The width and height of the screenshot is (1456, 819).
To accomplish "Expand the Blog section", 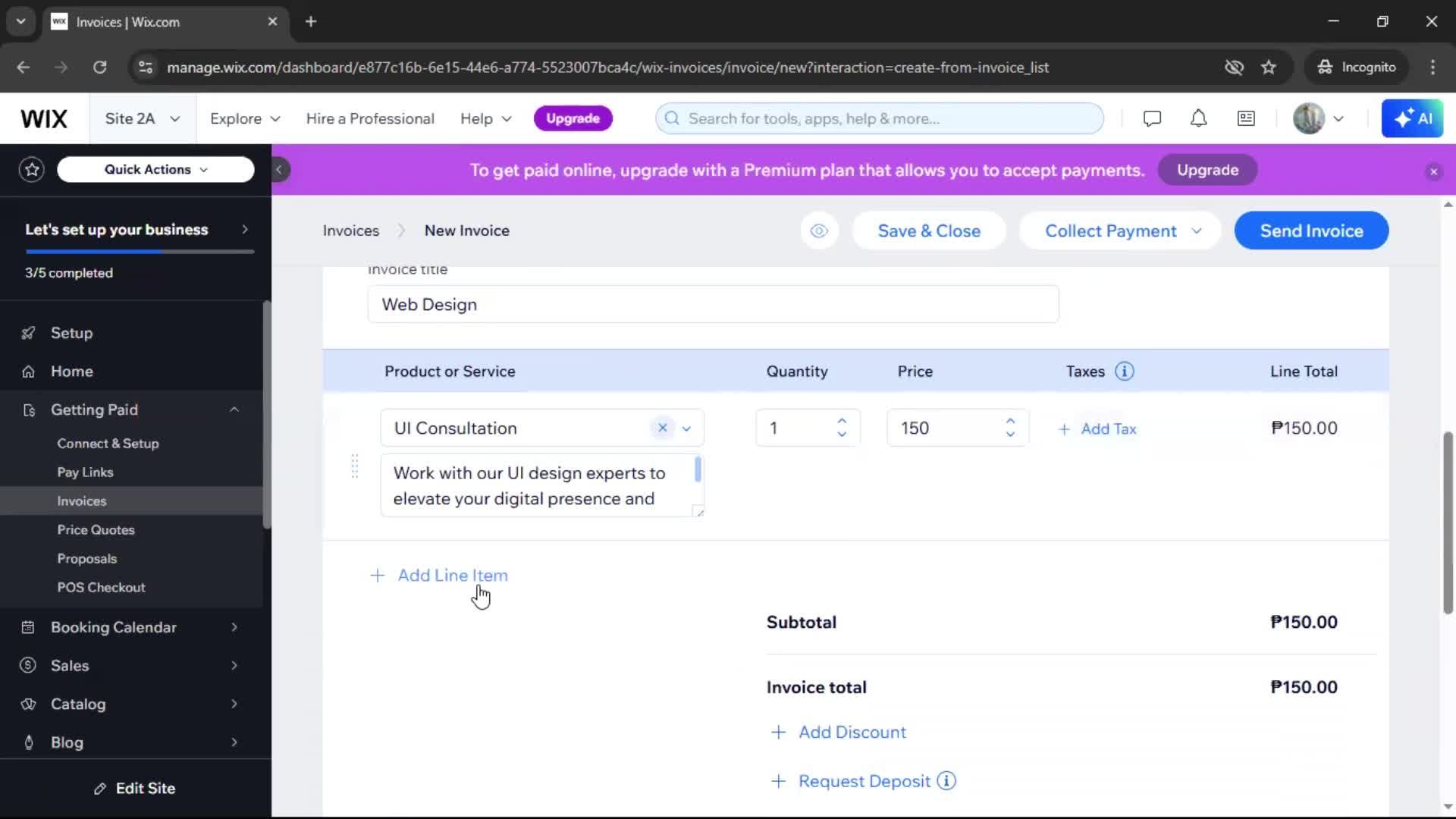I will (x=234, y=743).
